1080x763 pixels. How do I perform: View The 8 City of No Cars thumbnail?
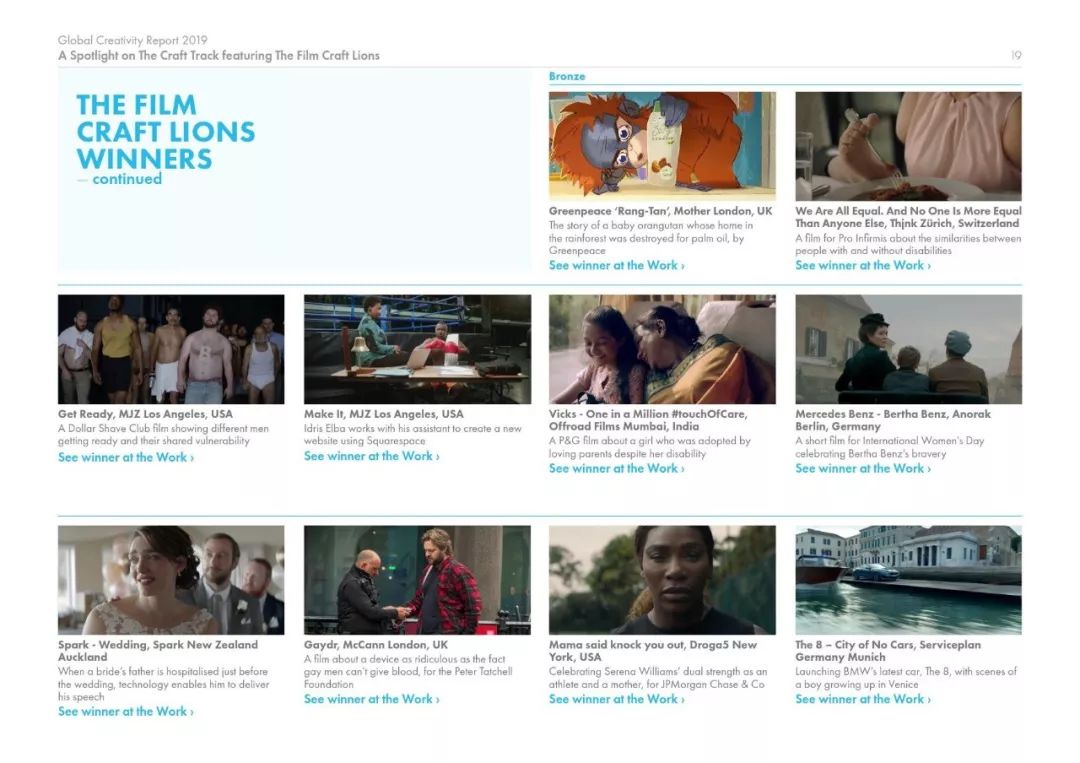pyautogui.click(x=908, y=580)
